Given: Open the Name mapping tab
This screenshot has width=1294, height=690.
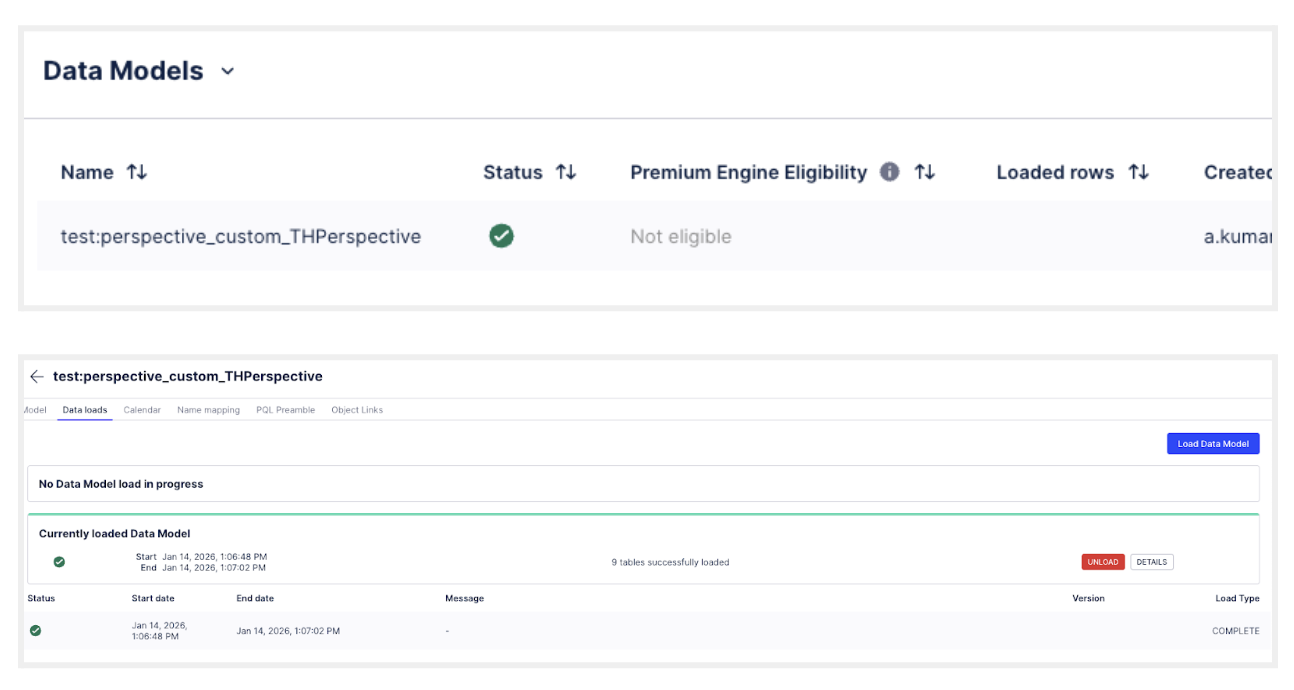Looking at the screenshot, I should pos(208,410).
